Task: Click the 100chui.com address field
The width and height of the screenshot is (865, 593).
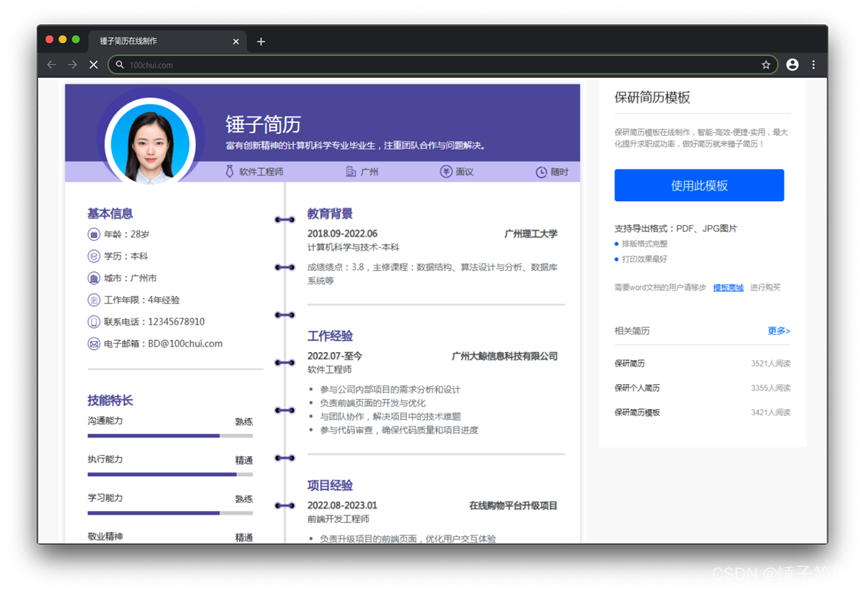Action: coord(442,65)
